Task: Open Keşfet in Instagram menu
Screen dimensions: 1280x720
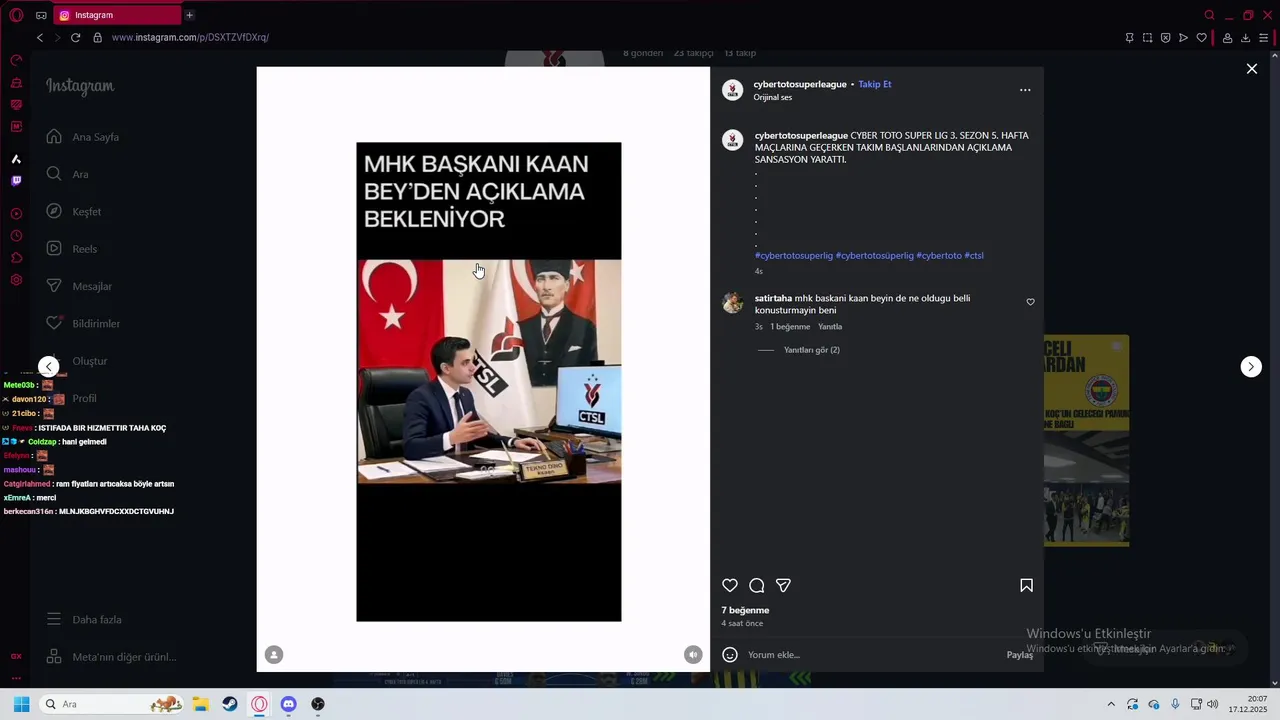Action: (x=74, y=212)
